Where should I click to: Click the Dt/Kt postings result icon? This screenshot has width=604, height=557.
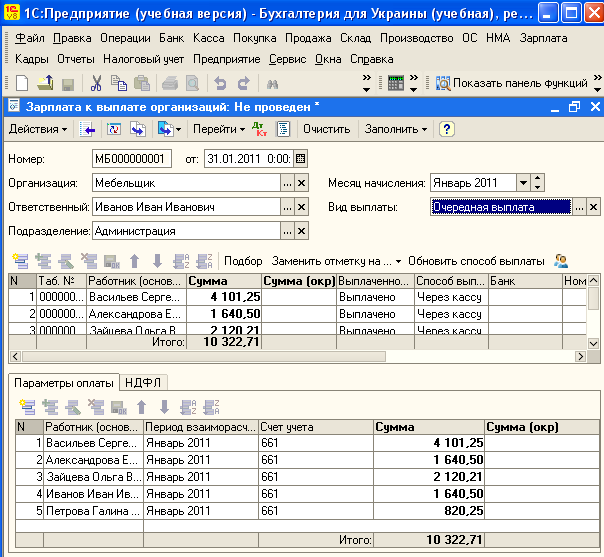tap(259, 129)
